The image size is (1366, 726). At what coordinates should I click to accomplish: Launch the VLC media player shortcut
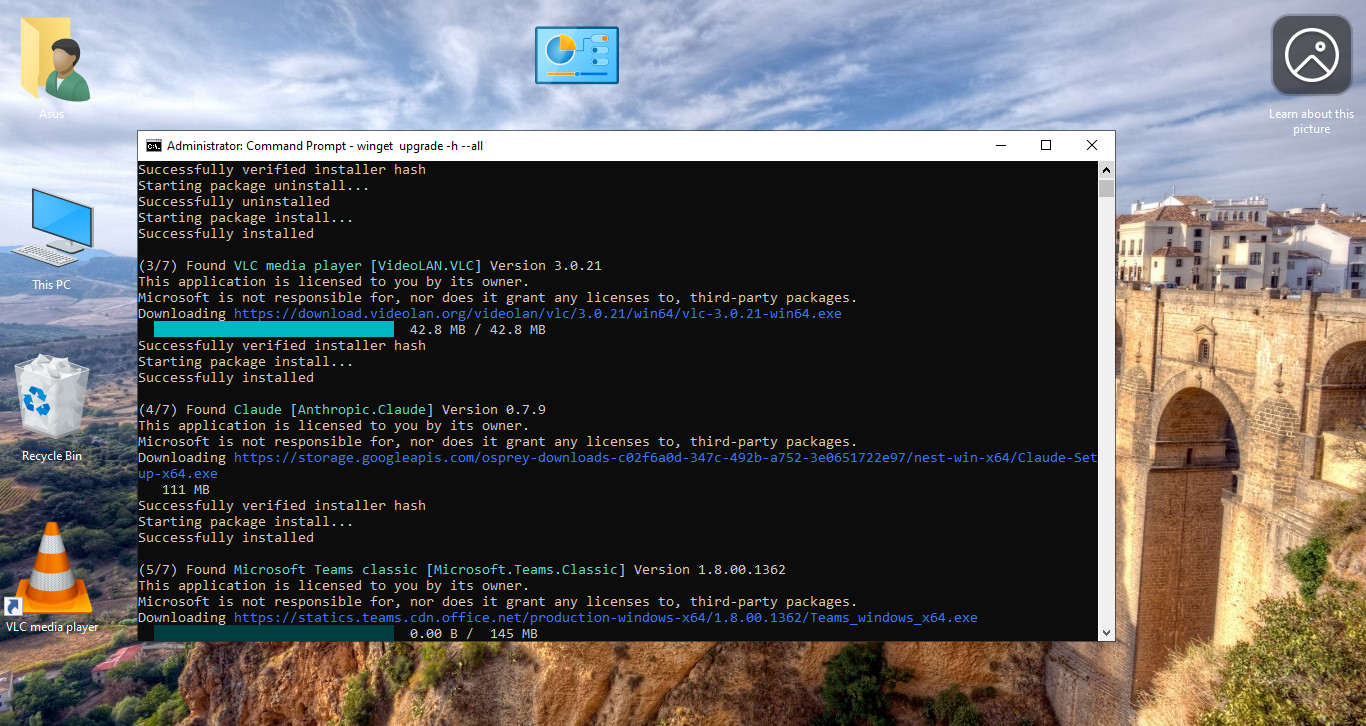coord(50,568)
